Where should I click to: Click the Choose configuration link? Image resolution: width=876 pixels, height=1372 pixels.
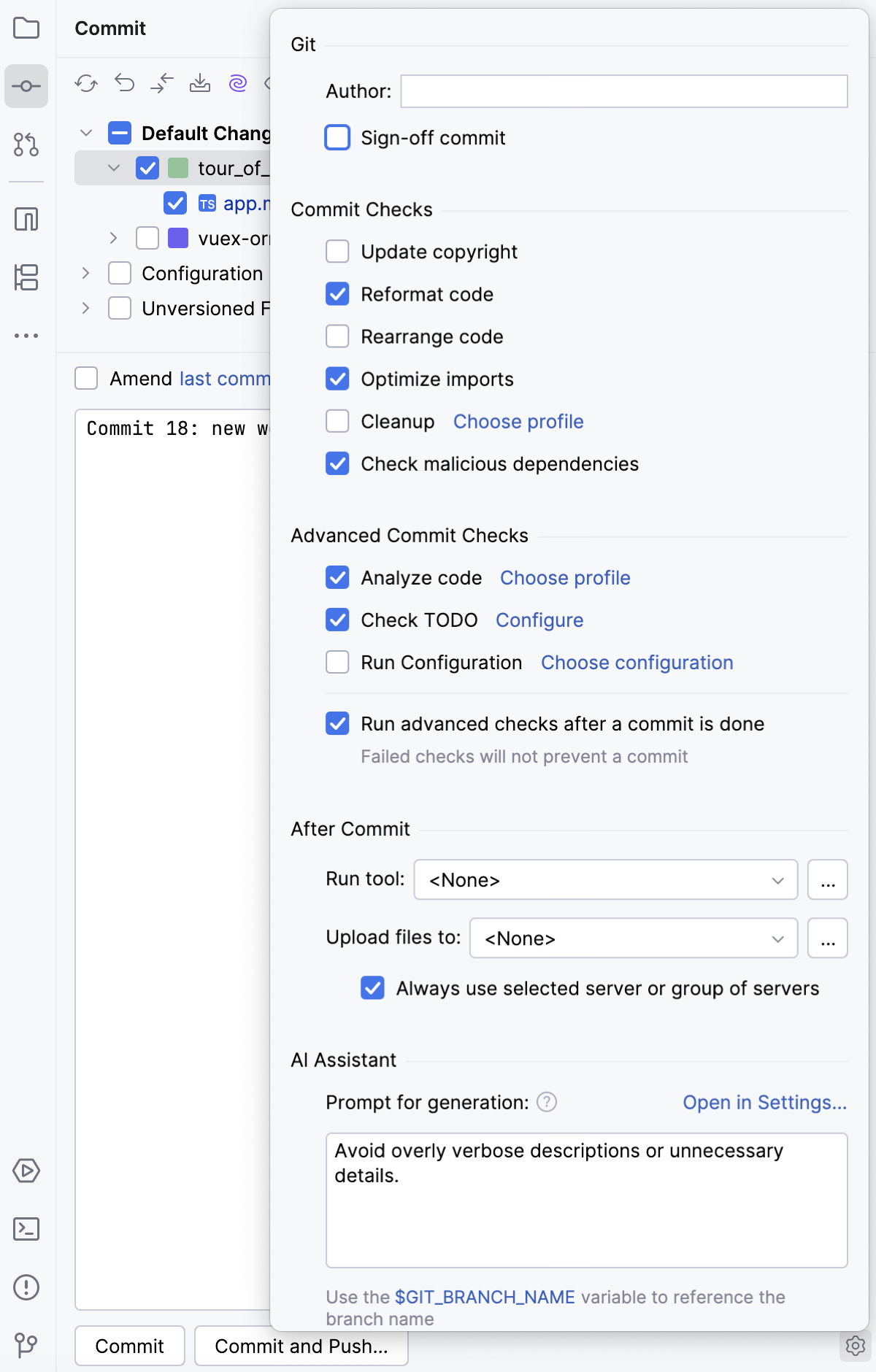[637, 663]
